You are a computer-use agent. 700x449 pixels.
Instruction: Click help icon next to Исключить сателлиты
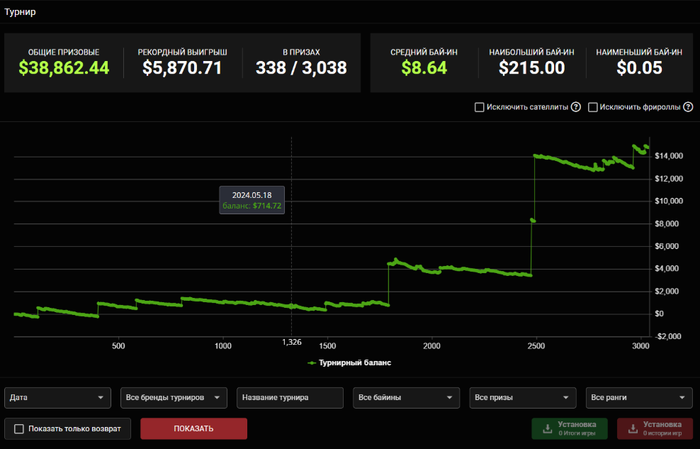click(576, 107)
